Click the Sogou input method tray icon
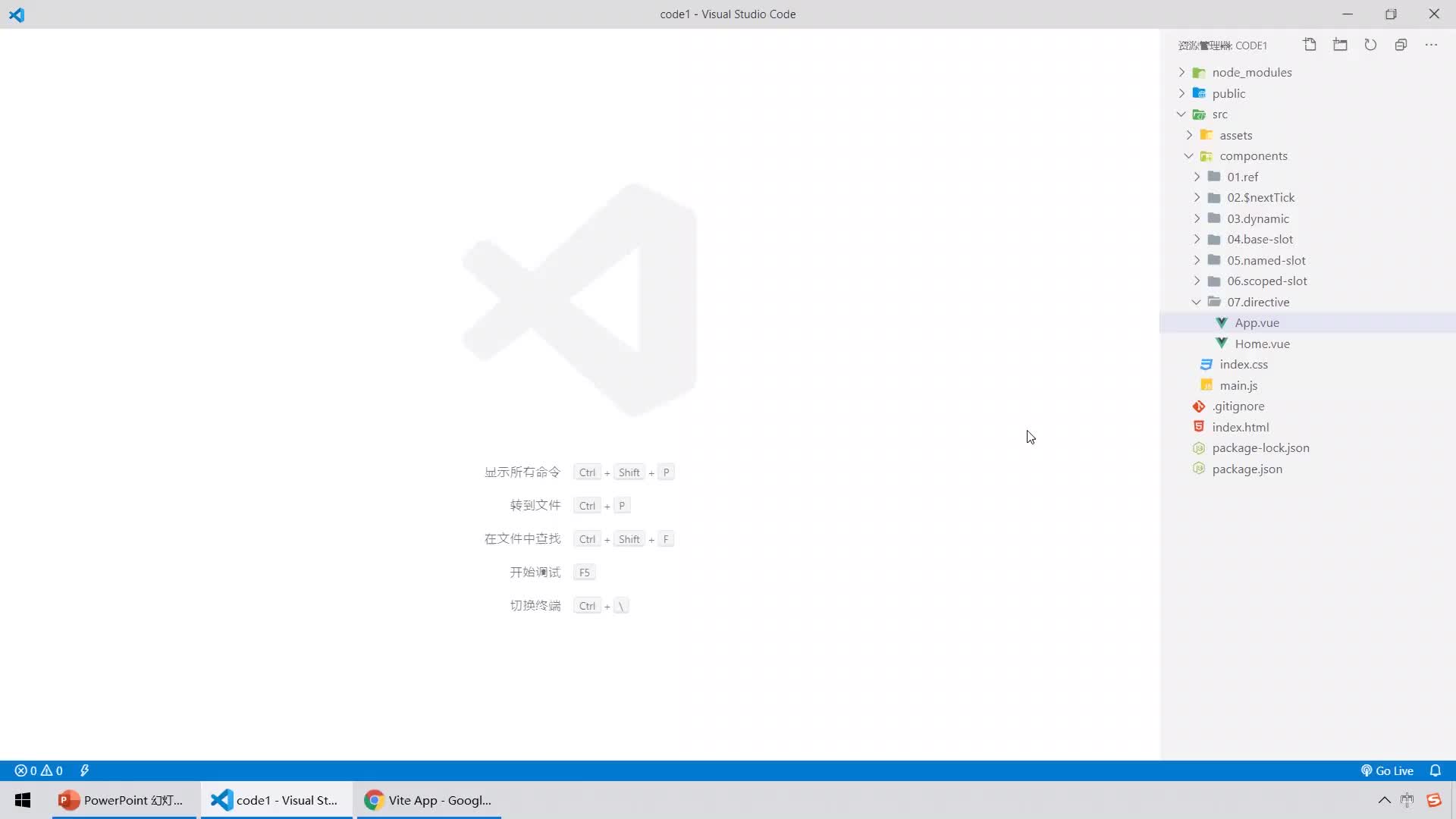Viewport: 1456px width, 819px height. pos(1434,800)
